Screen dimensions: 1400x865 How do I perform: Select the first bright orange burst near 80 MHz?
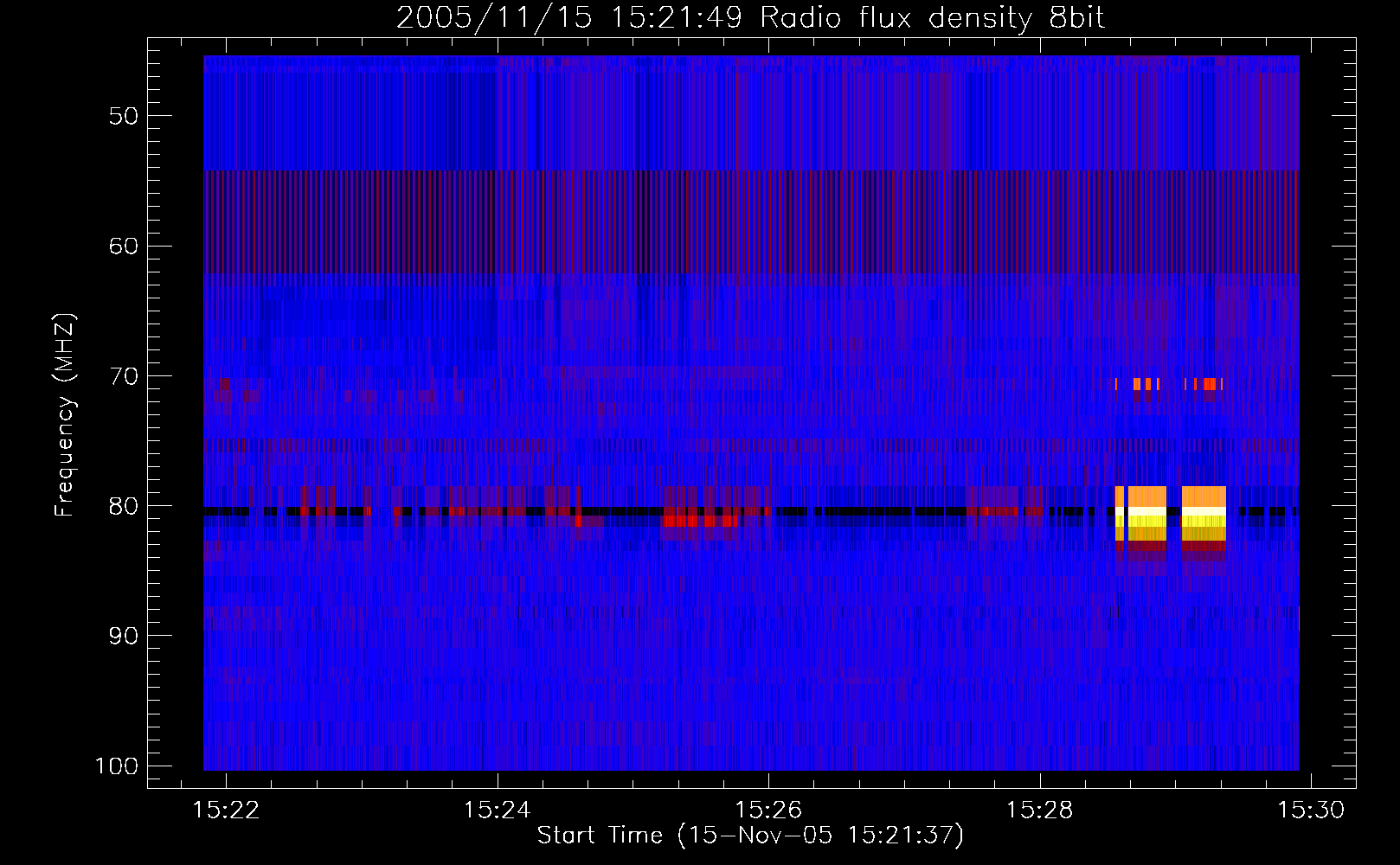pyautogui.click(x=1140, y=514)
